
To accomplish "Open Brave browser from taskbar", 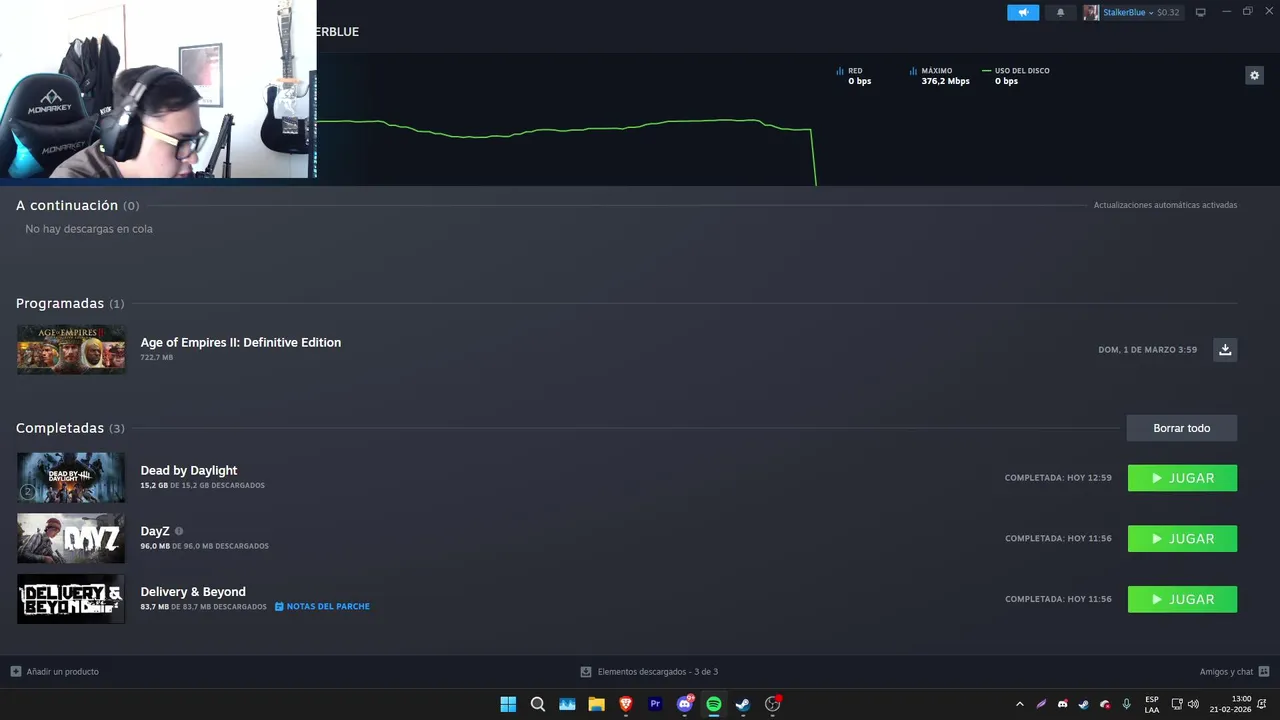I will (626, 704).
